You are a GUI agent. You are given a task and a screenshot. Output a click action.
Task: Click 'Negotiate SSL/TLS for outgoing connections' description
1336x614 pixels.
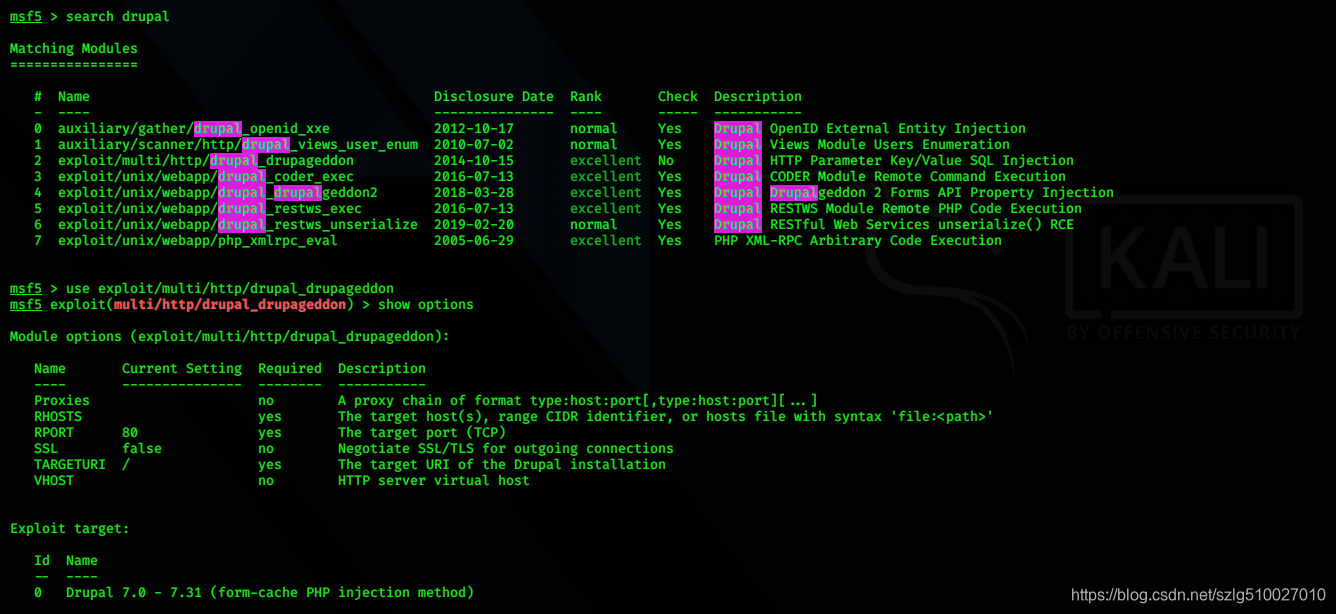click(x=506, y=449)
